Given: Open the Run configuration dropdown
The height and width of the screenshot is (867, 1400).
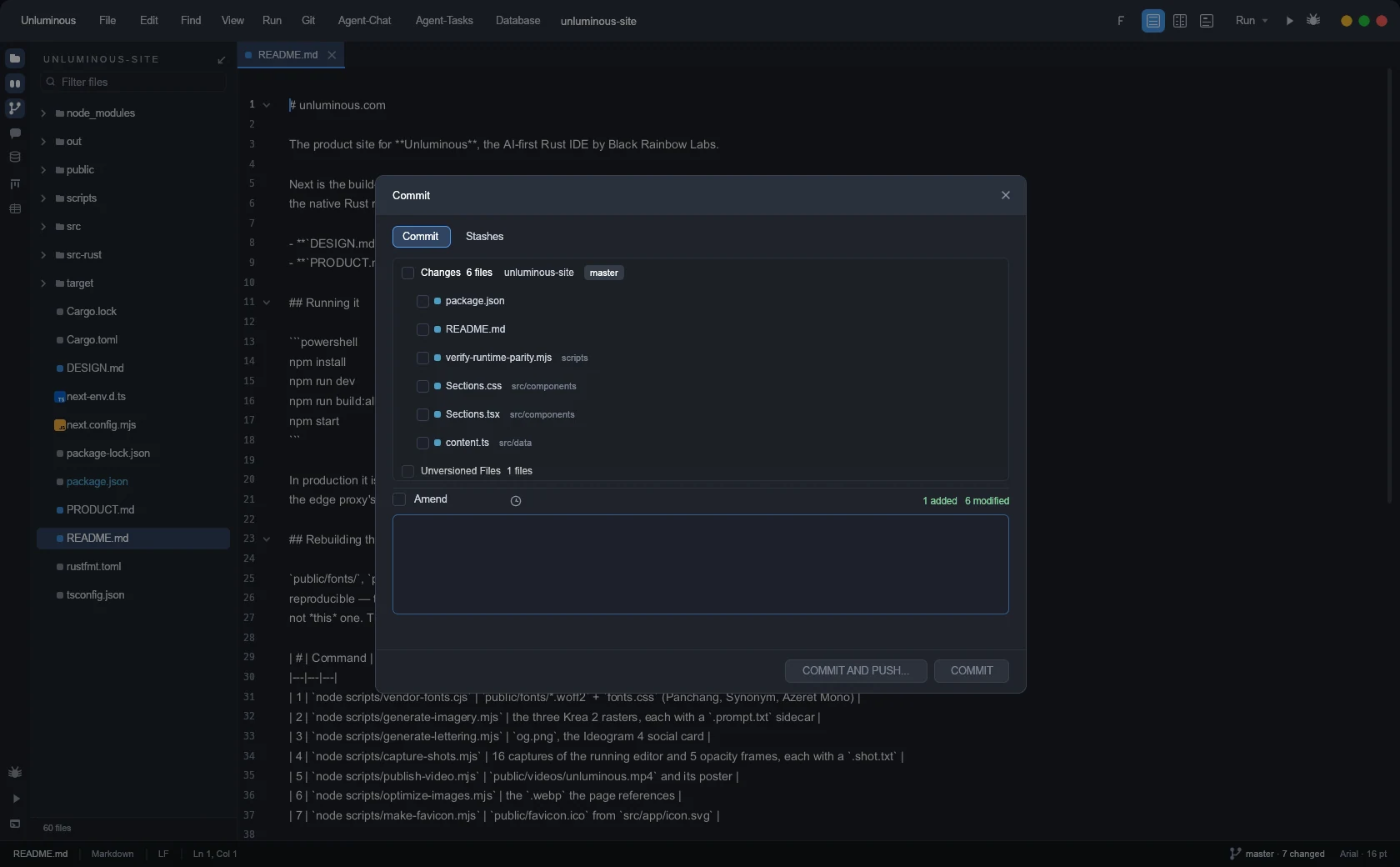Looking at the screenshot, I should coord(1252,21).
